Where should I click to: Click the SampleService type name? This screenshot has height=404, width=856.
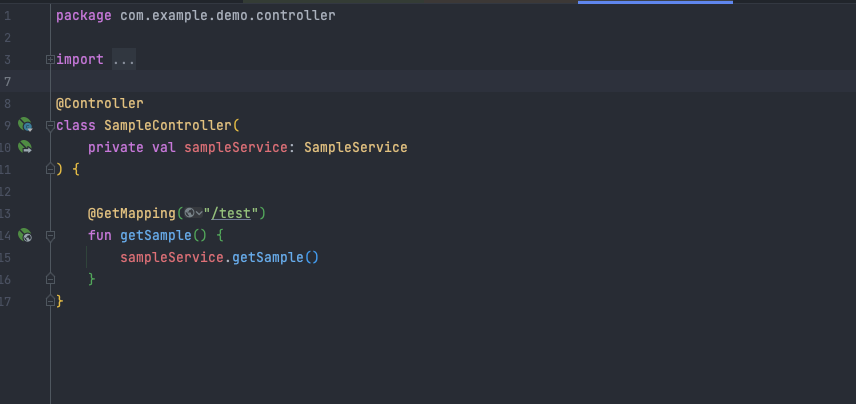(355, 147)
